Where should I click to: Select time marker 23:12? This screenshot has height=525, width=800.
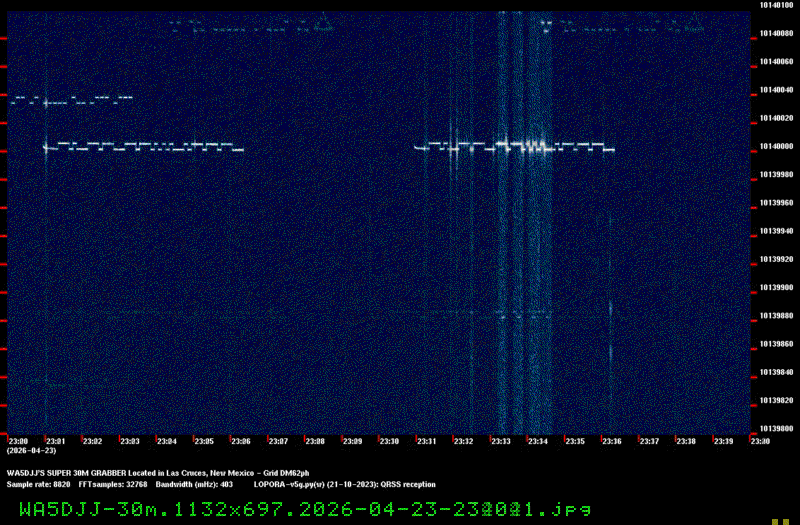tap(463, 441)
